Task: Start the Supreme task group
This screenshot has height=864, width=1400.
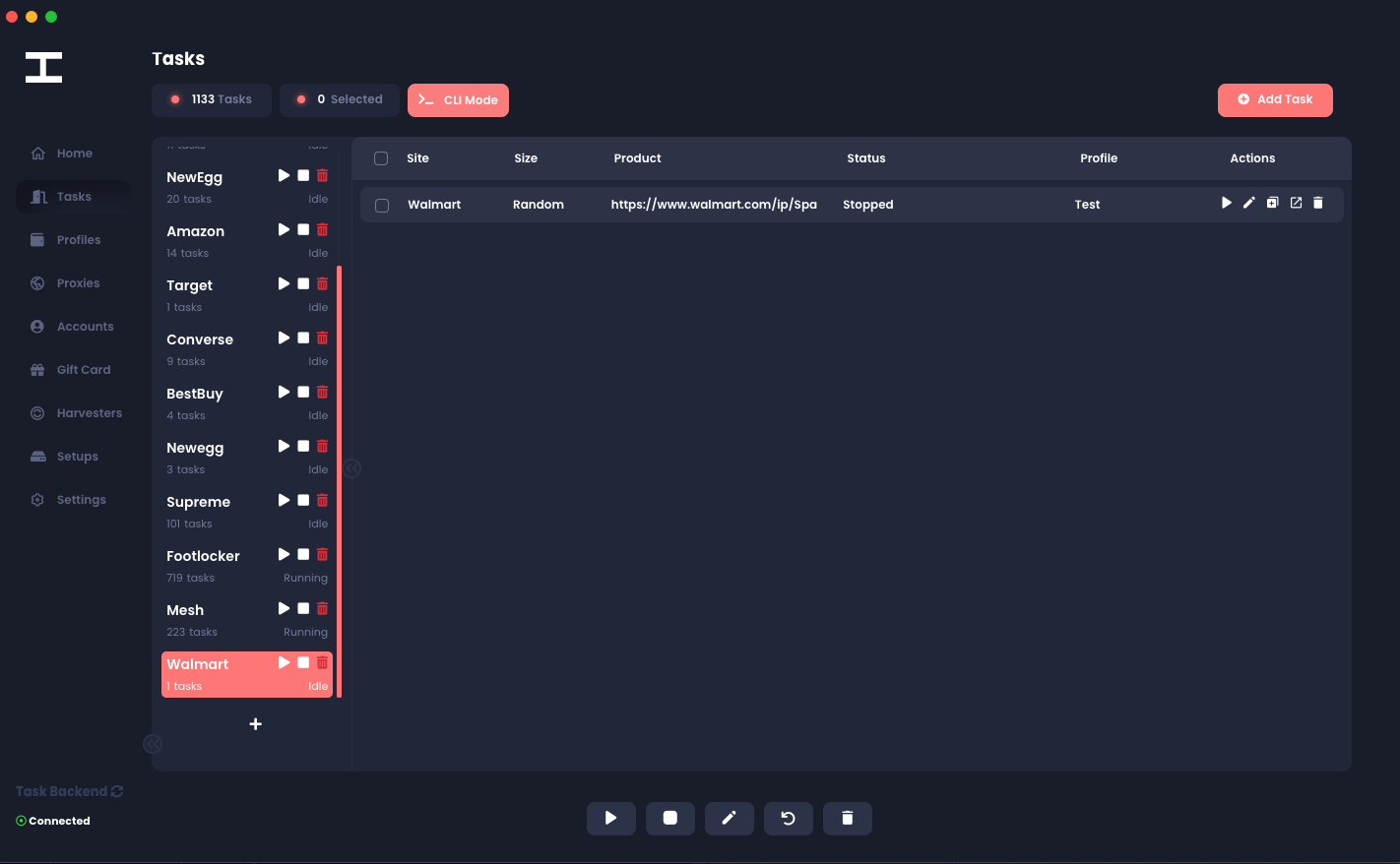Action: tap(284, 500)
